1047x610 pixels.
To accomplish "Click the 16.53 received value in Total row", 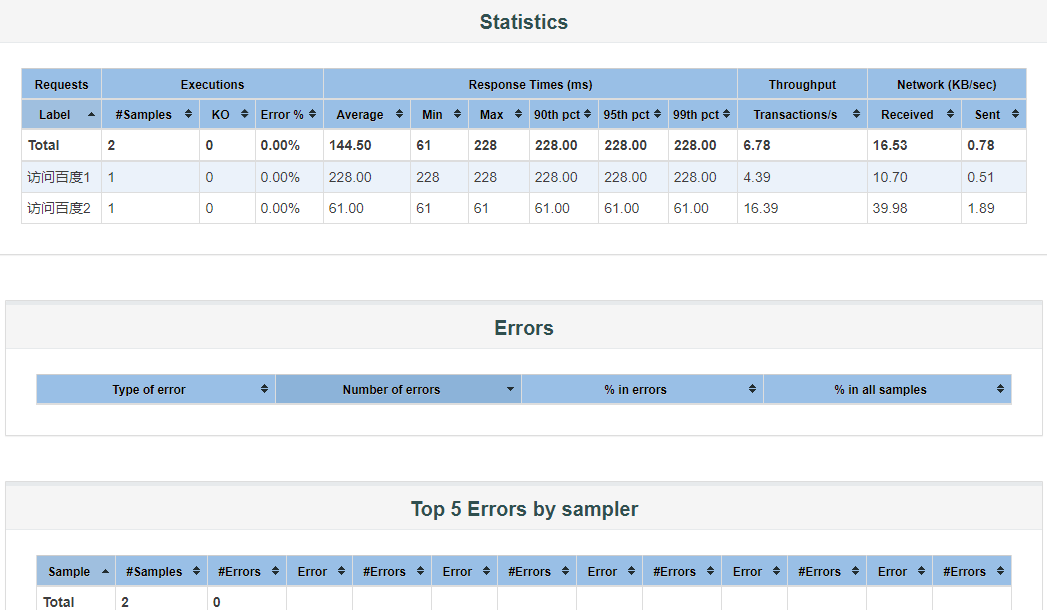I will (x=889, y=145).
